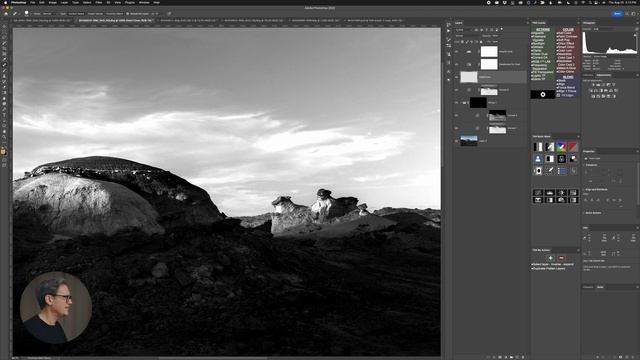Open the Filter menu
The width and height of the screenshot is (640, 360).
99,2
